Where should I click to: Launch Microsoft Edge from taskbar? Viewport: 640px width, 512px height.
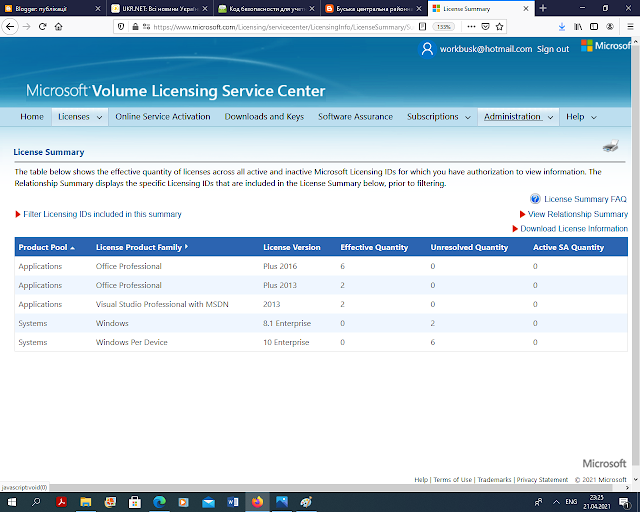coord(160,502)
